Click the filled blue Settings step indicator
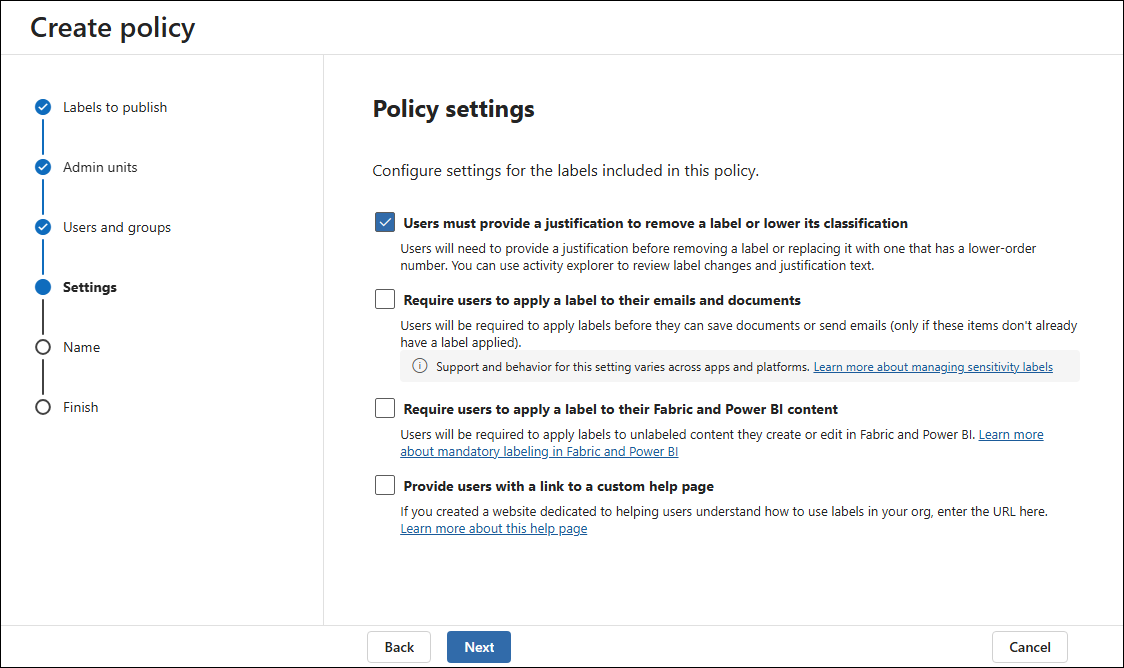 43,287
